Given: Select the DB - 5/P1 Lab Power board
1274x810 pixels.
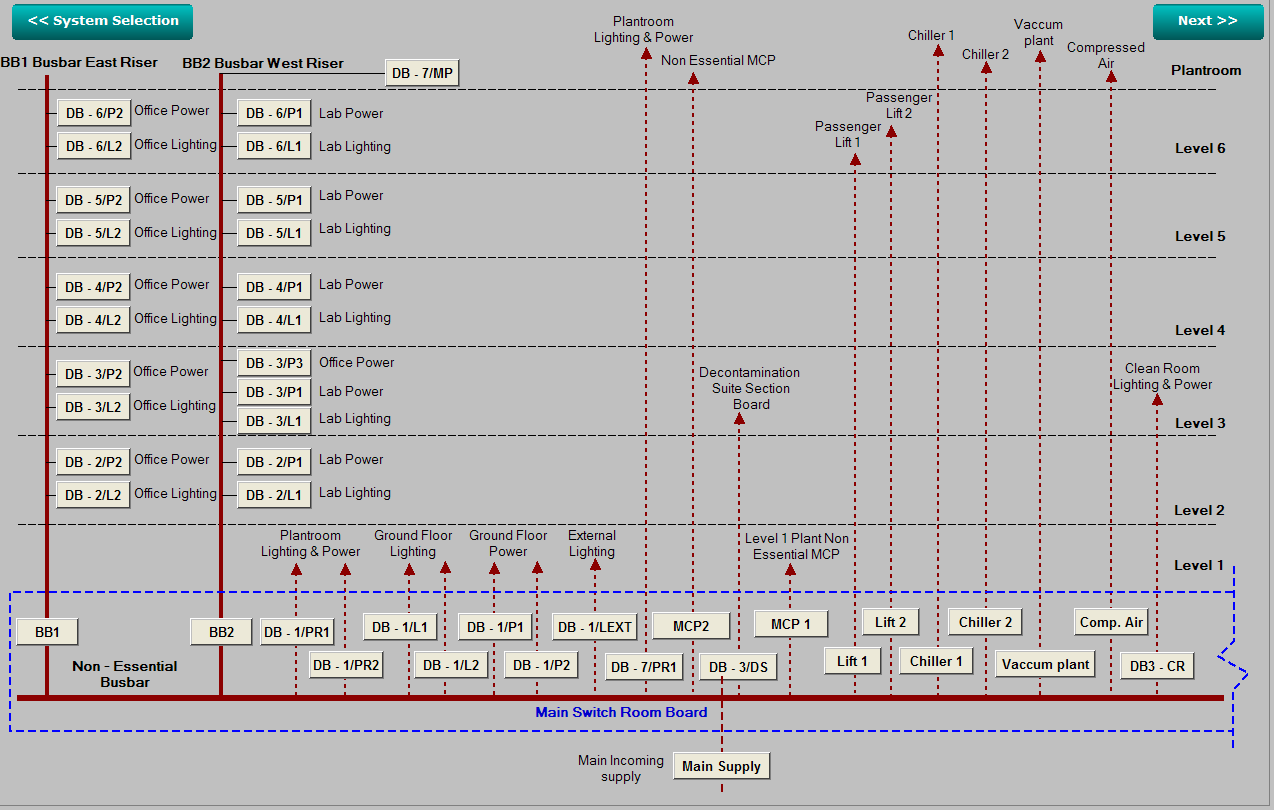Looking at the screenshot, I should (274, 200).
